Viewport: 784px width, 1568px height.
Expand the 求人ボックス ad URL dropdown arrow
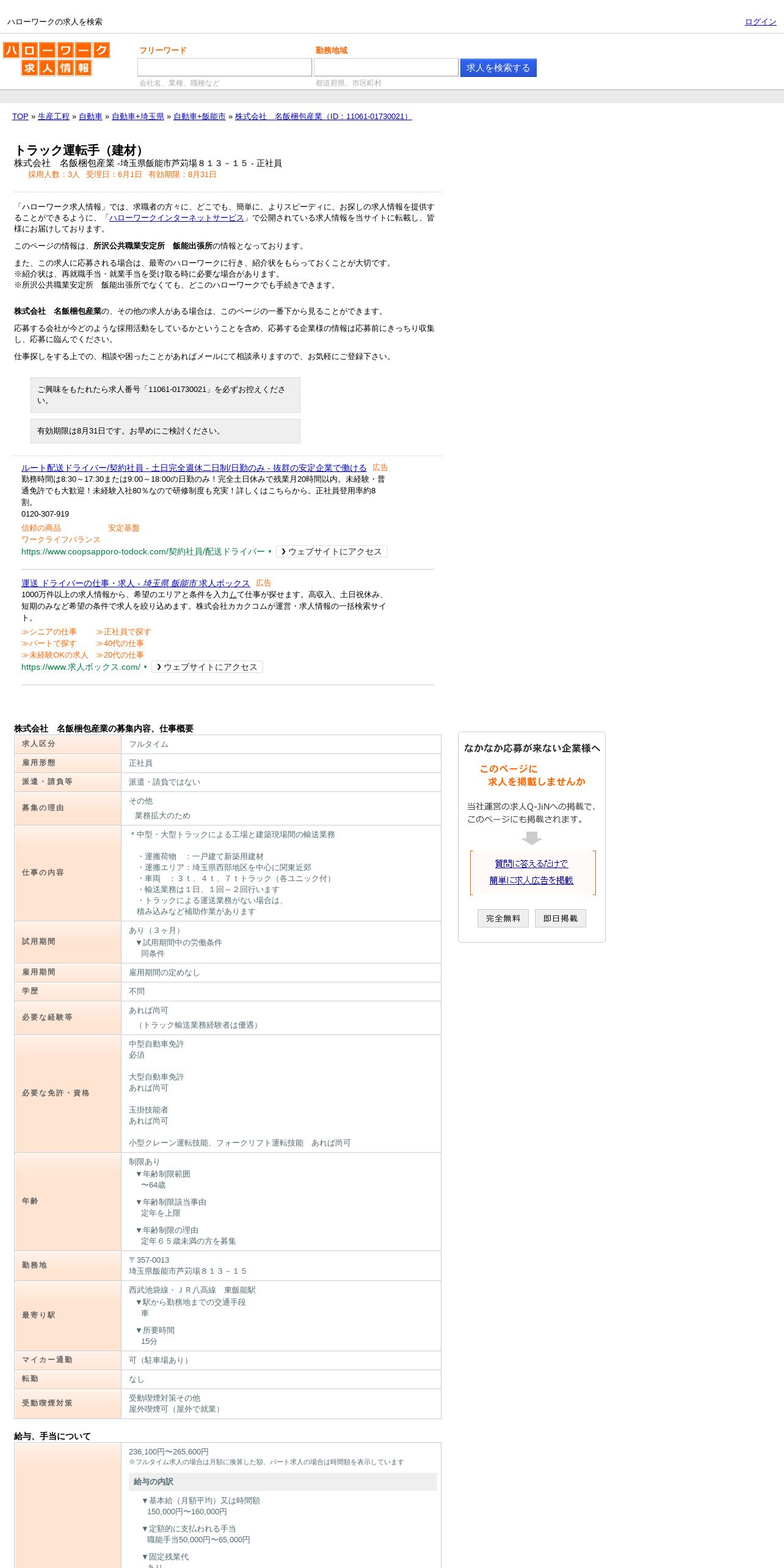tap(145, 667)
